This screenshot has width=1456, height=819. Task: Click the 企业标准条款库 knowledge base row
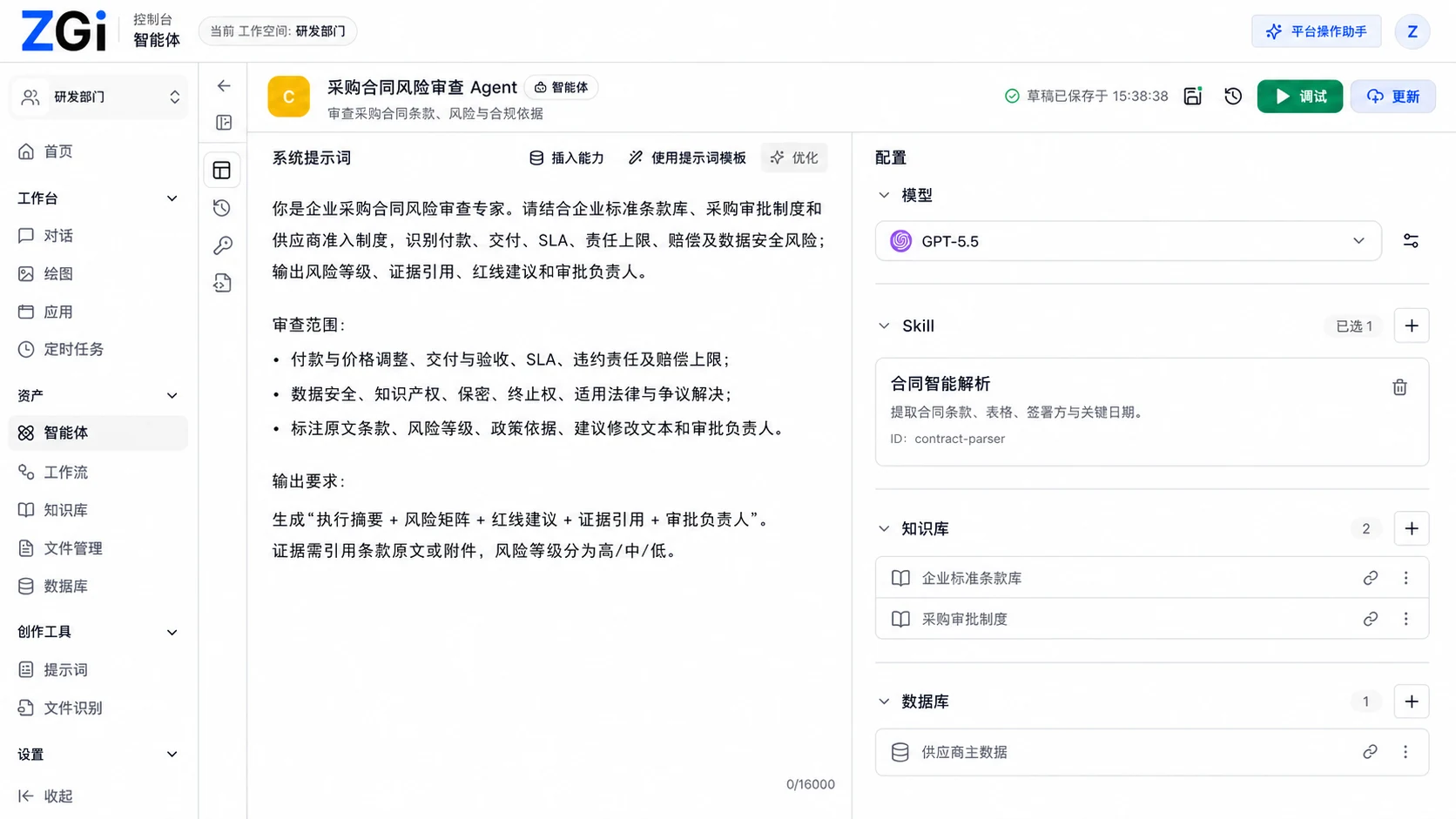(x=1151, y=578)
